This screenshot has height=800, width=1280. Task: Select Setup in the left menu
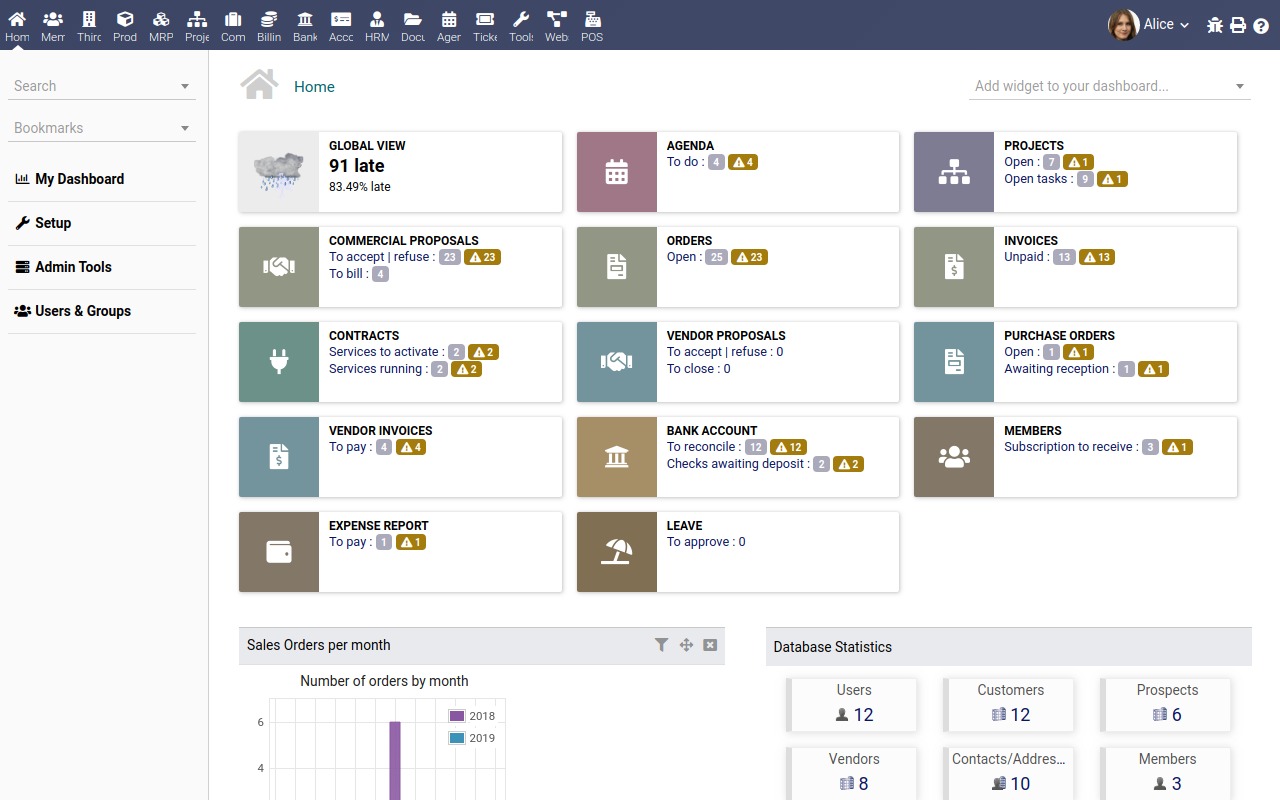tap(53, 223)
